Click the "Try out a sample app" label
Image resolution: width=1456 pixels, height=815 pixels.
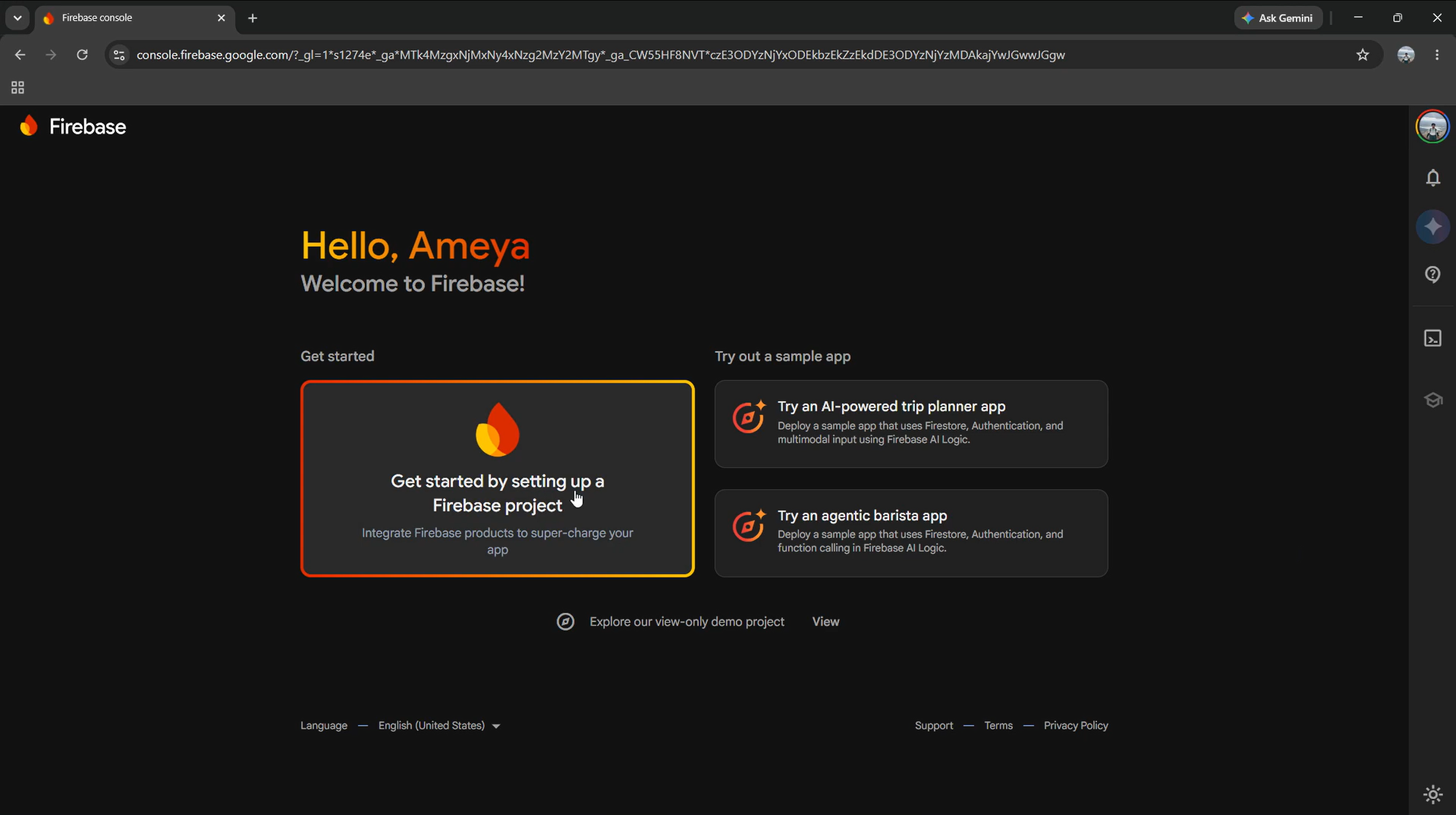point(783,356)
